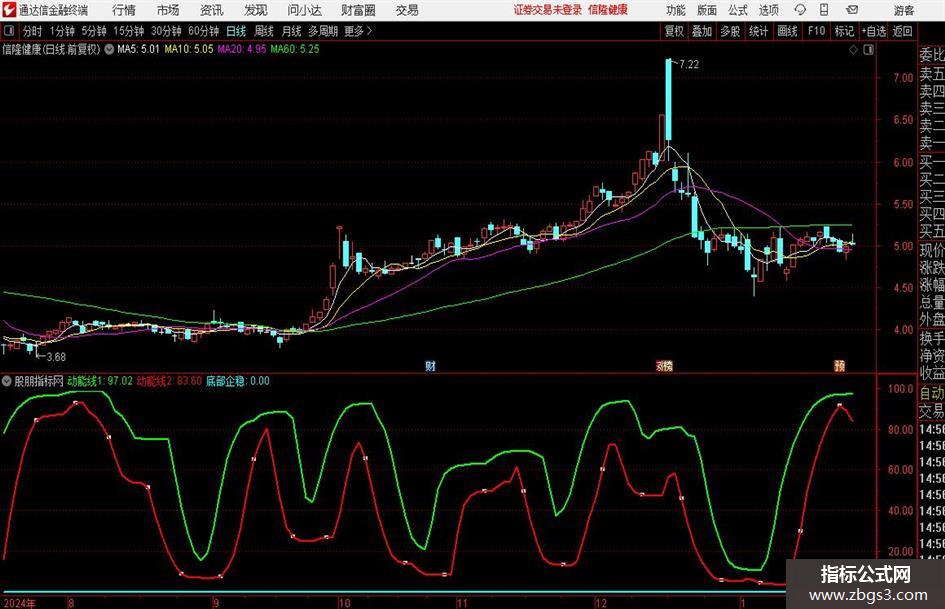Switch to 60分钟 period tab
The width and height of the screenshot is (945, 609).
click(x=203, y=31)
